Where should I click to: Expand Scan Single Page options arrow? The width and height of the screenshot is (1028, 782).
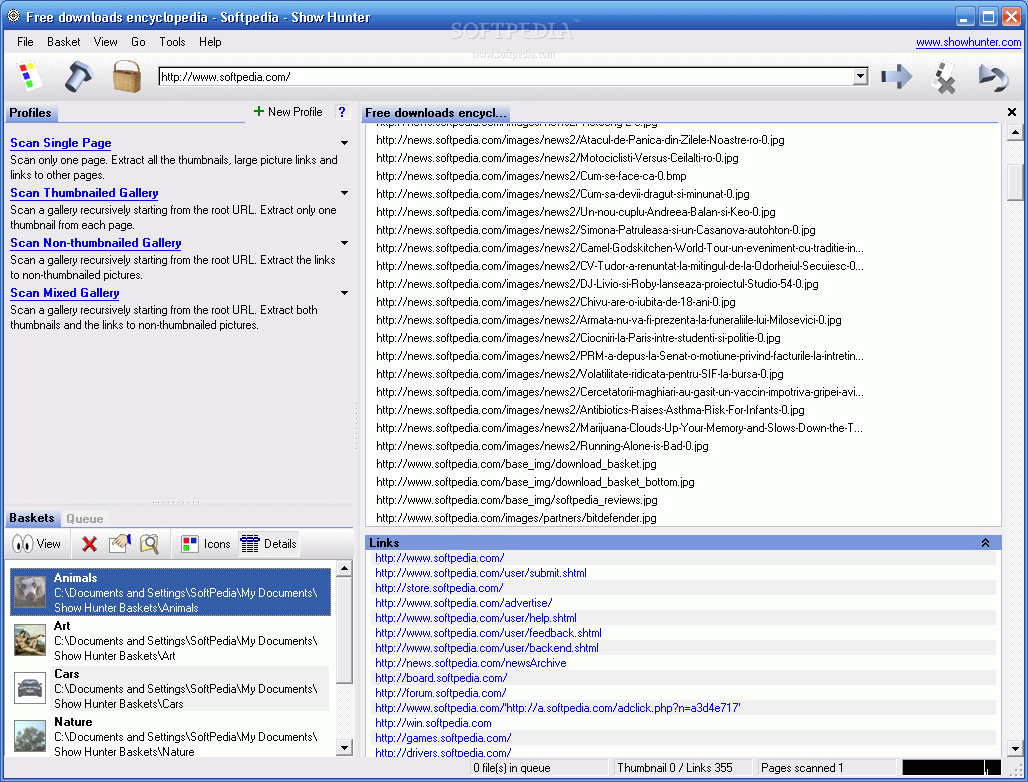click(344, 143)
